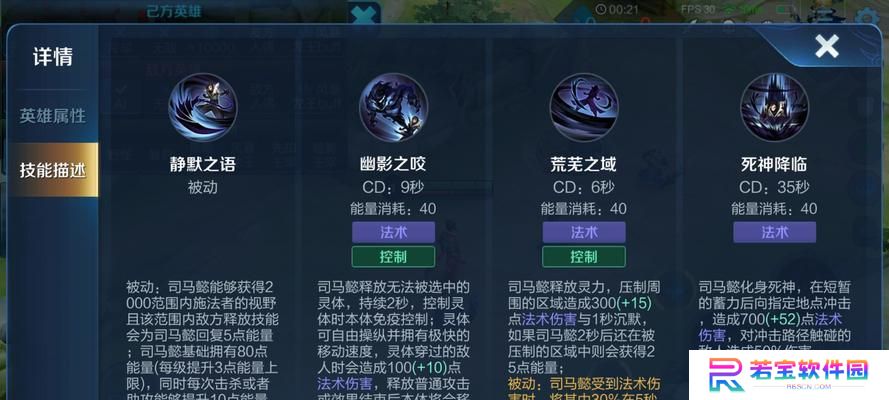Click the 若宝软件园 logo icon

click(726, 374)
